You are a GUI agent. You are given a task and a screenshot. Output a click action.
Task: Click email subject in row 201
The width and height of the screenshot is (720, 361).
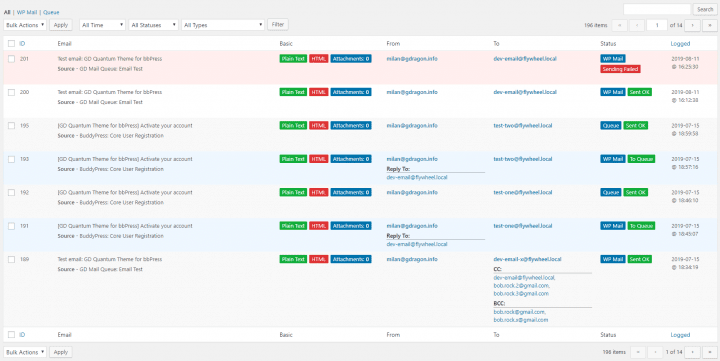click(110, 59)
